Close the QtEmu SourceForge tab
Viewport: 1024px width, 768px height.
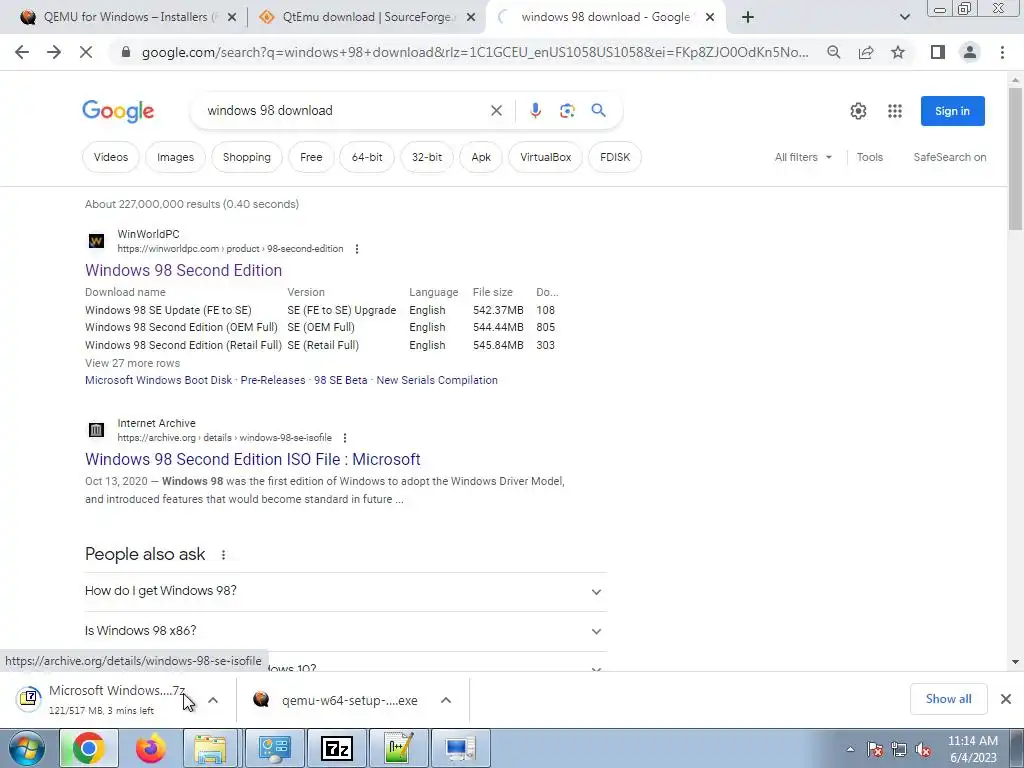[x=471, y=18]
